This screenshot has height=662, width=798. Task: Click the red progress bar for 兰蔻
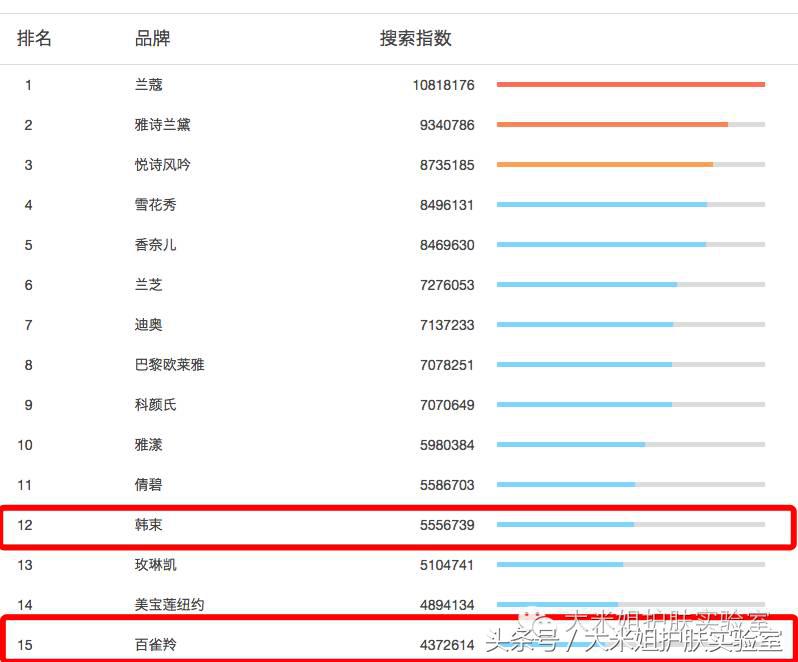click(x=631, y=84)
